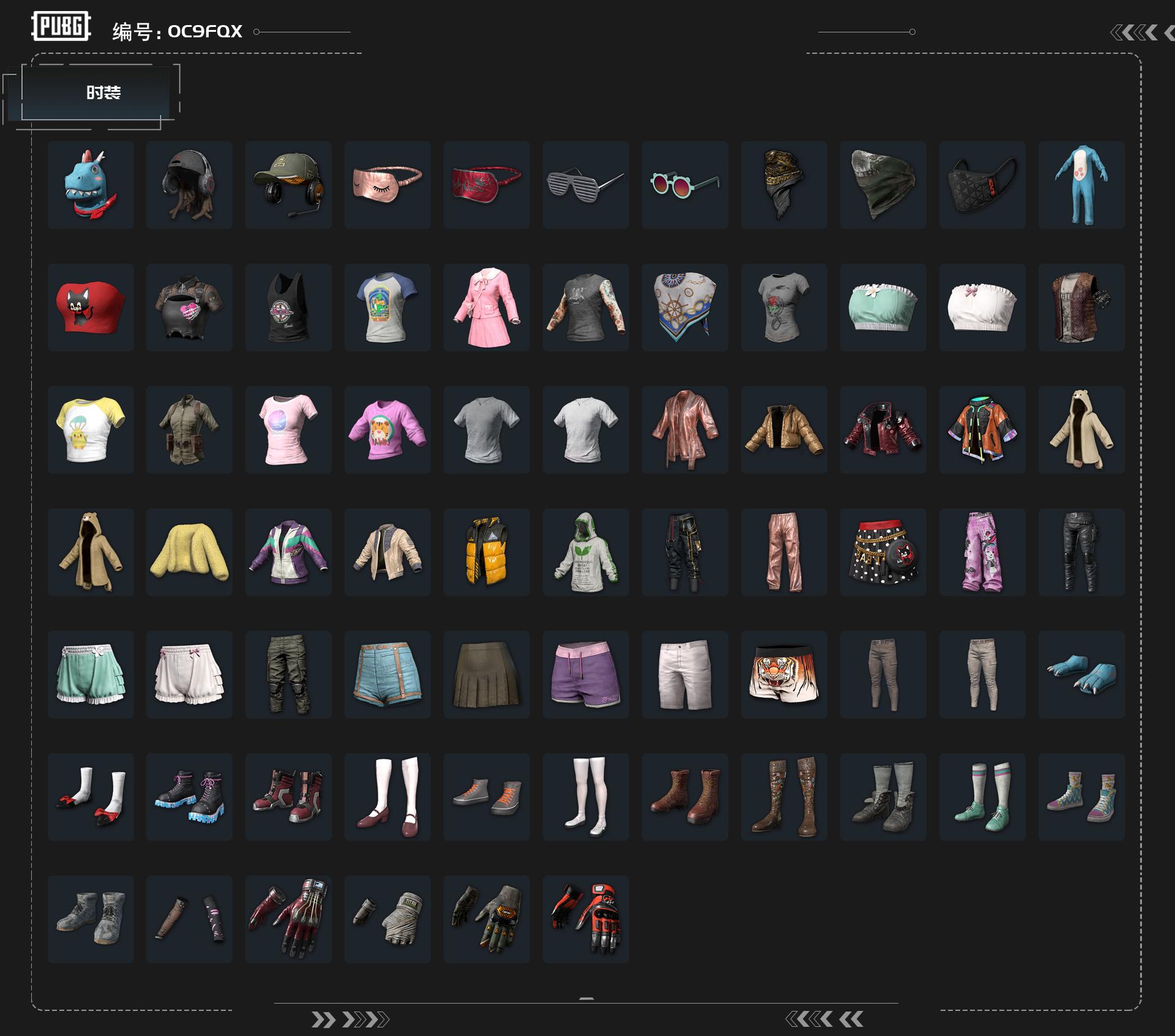Select the red and black robotic gloves
The image size is (1175, 1036).
click(586, 919)
